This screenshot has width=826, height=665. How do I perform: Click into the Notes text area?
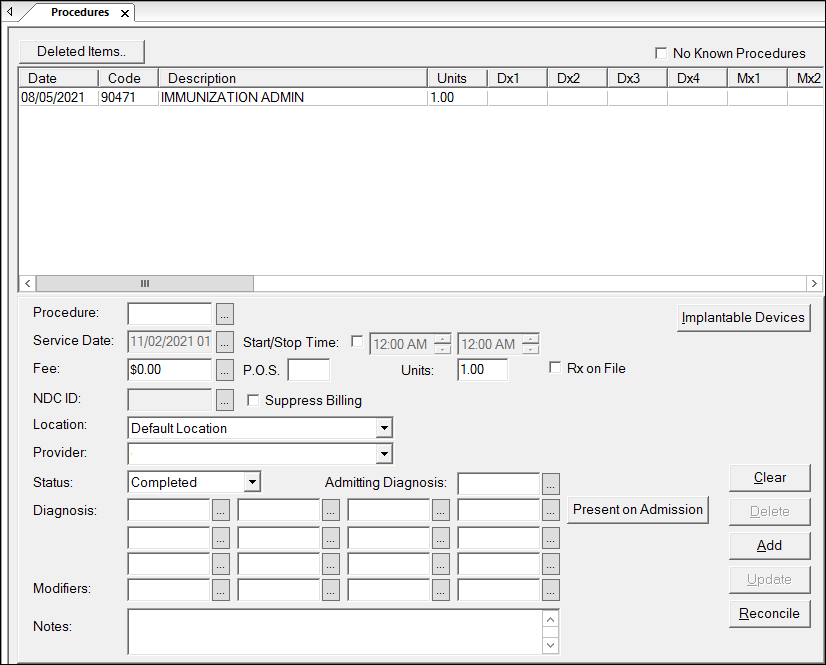click(336, 632)
